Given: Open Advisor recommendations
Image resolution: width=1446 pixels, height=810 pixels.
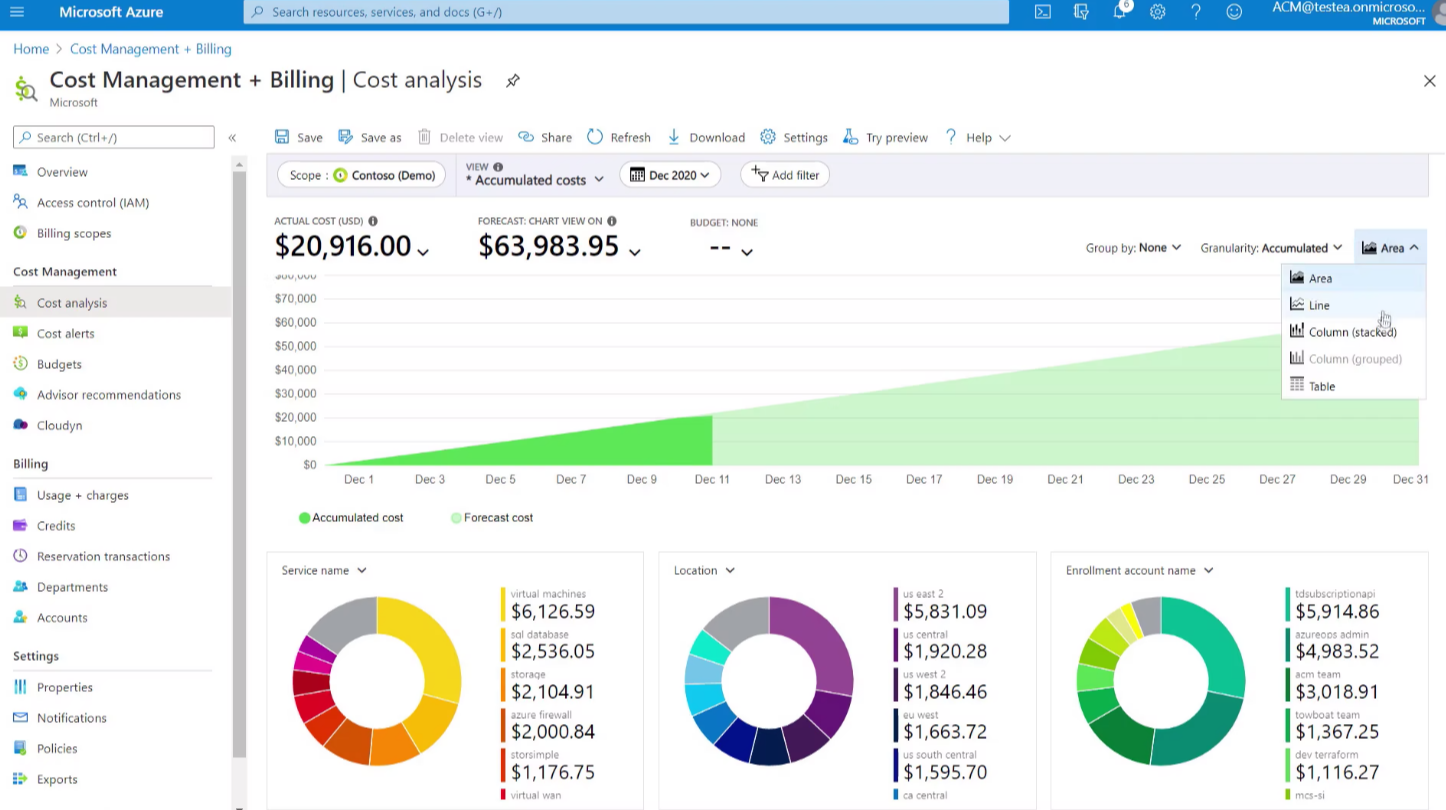Looking at the screenshot, I should (x=107, y=394).
